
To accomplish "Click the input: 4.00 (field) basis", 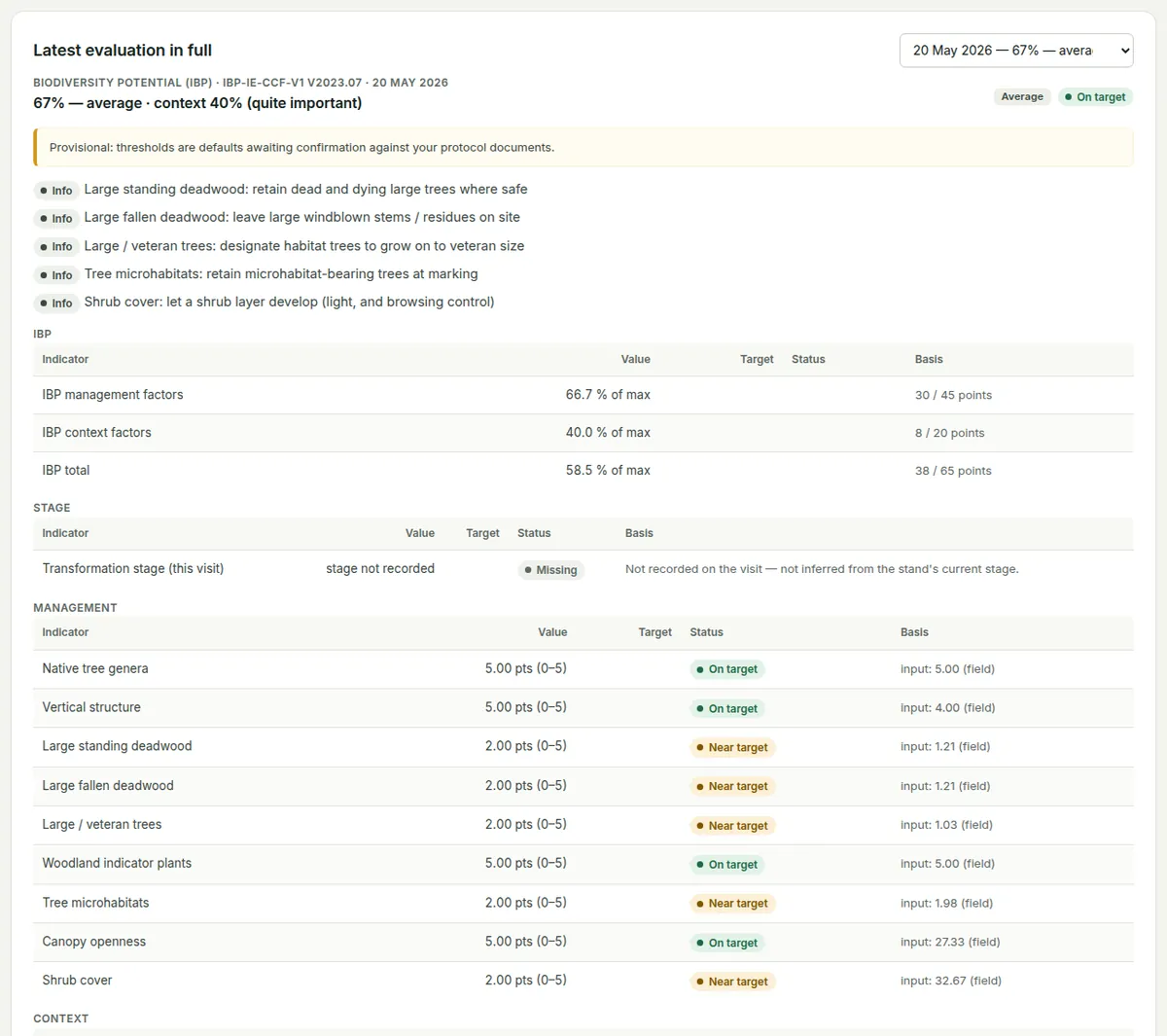I will point(947,708).
